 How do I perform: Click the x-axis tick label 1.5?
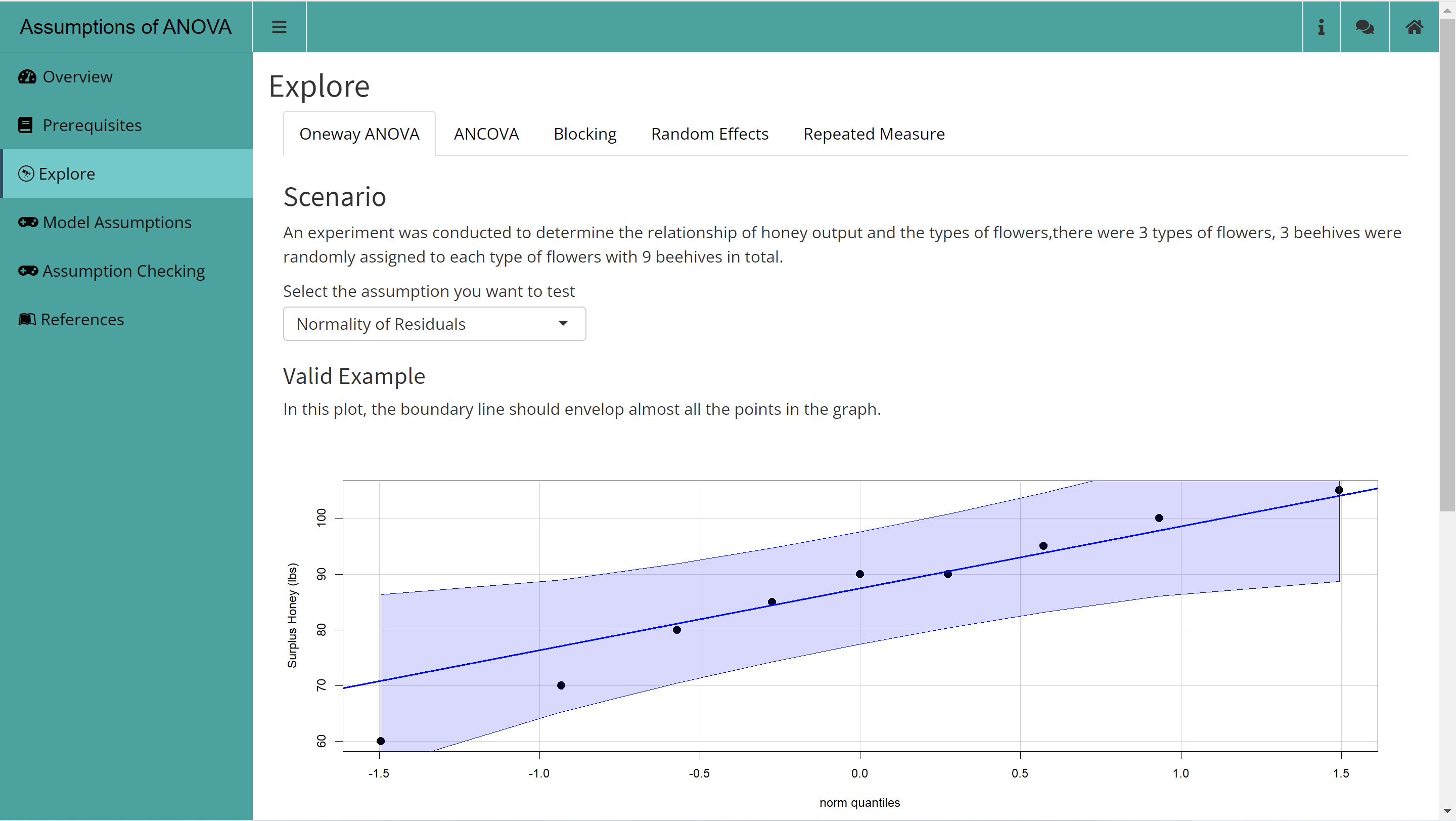[1341, 773]
